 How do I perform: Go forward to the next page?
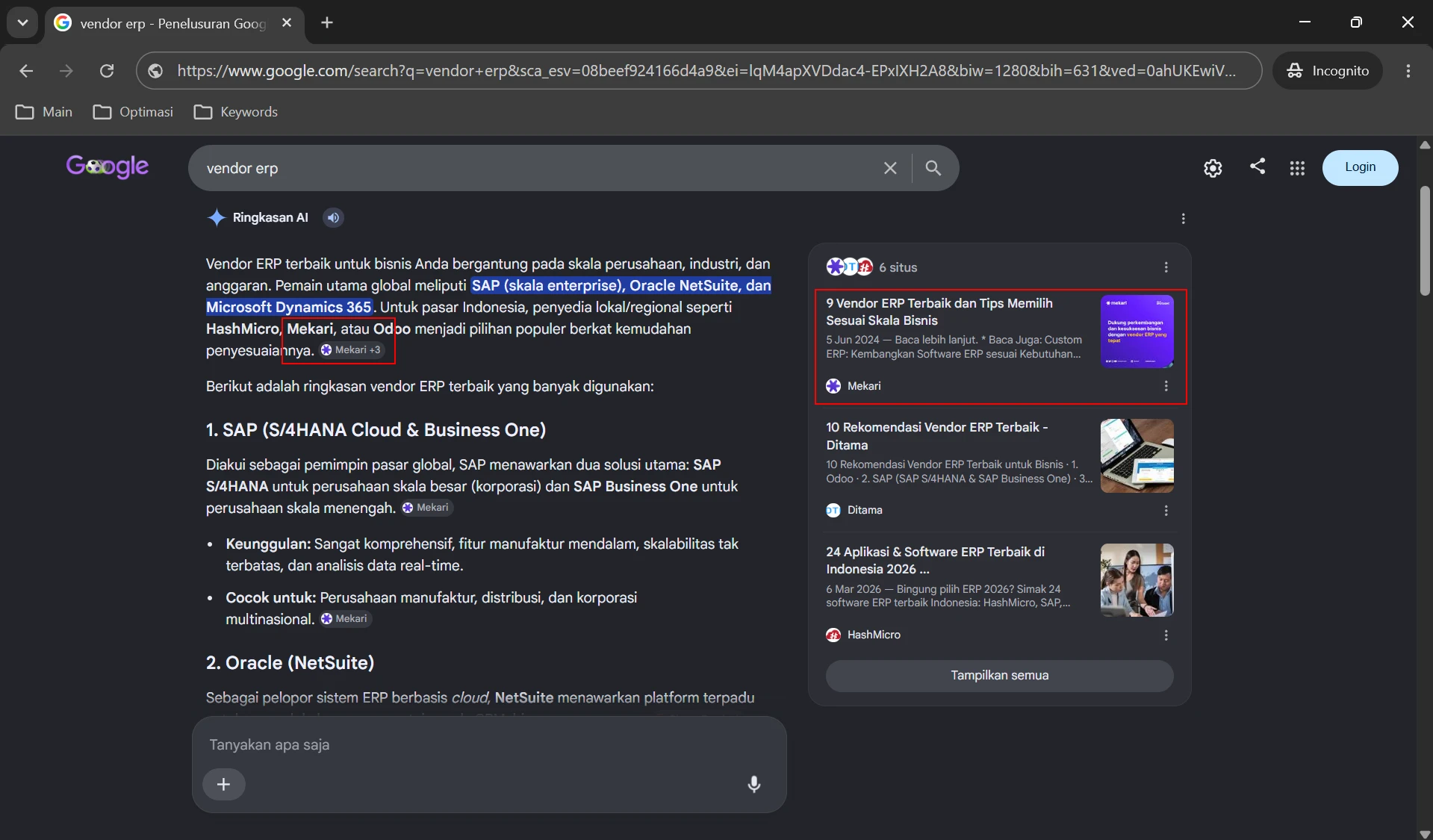point(66,71)
